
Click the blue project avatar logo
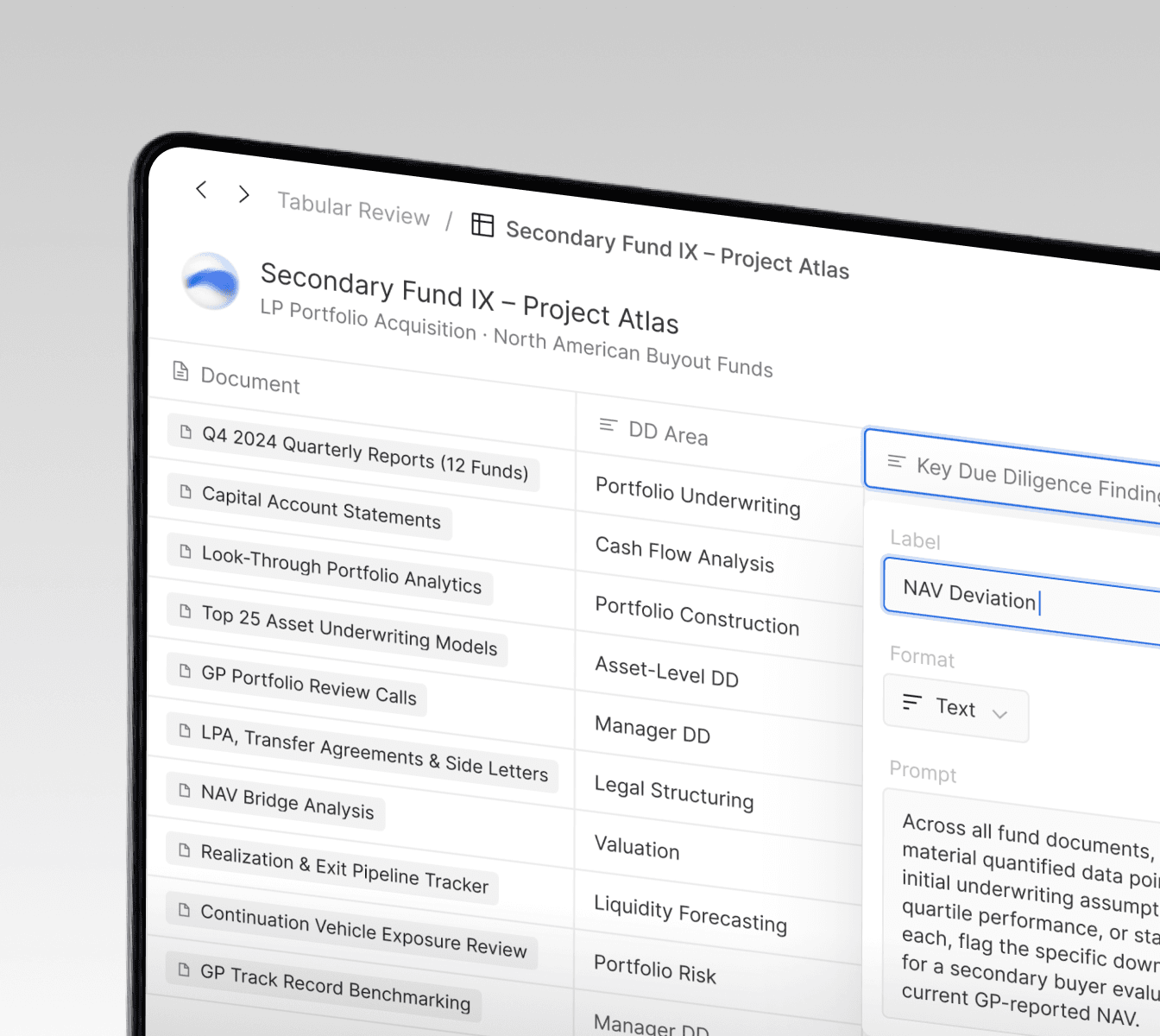(211, 281)
